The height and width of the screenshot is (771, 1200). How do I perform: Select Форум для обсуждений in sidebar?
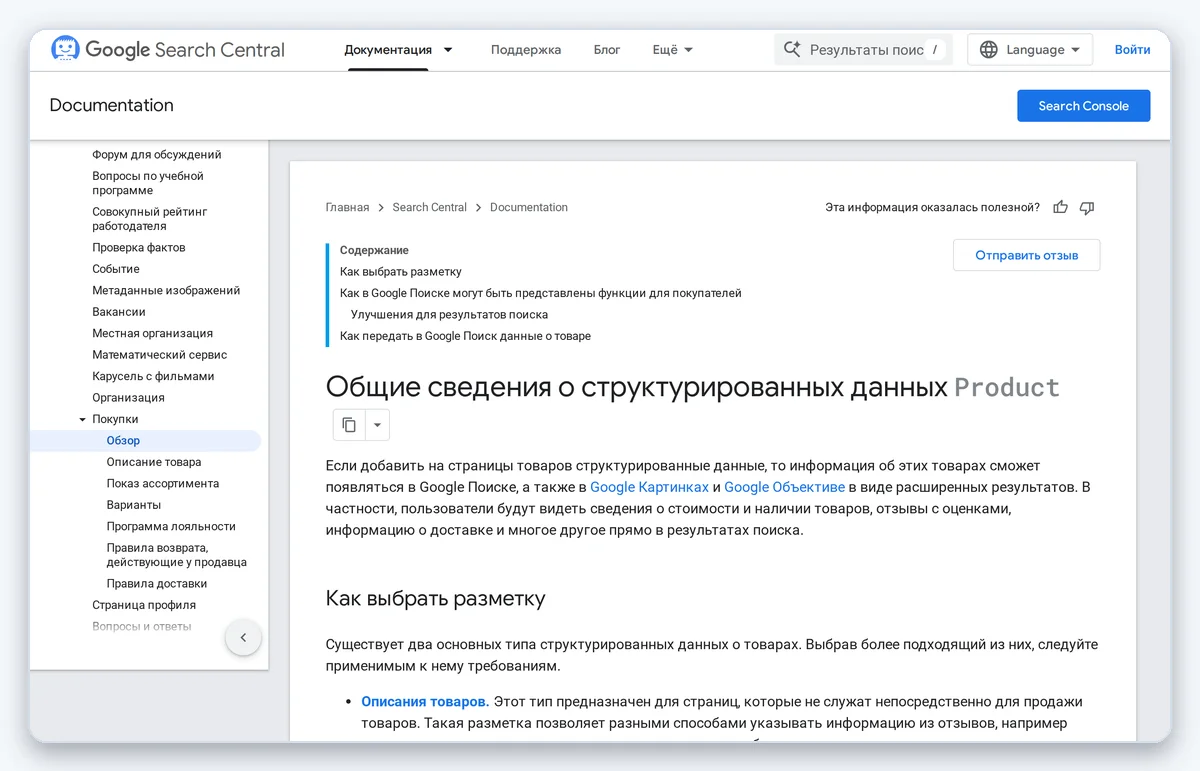tap(157, 155)
